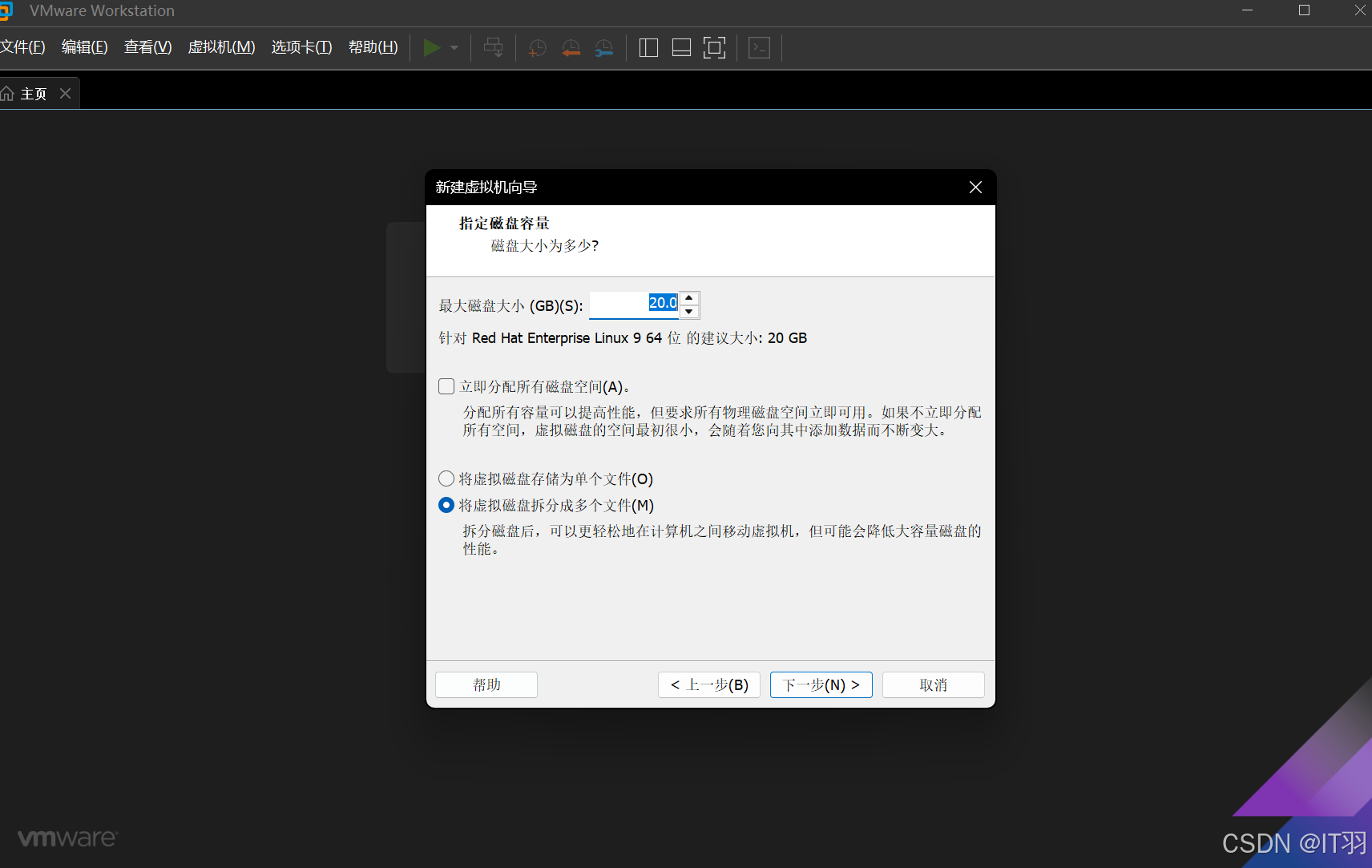Decrease disk size with down spinner arrow
1372x868 pixels.
click(689, 311)
